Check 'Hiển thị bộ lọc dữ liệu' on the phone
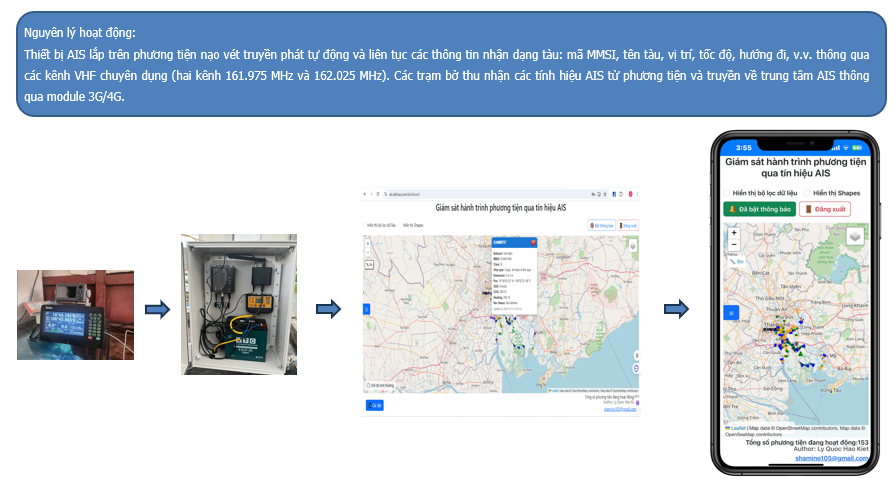The height and width of the screenshot is (482, 896). (727, 193)
